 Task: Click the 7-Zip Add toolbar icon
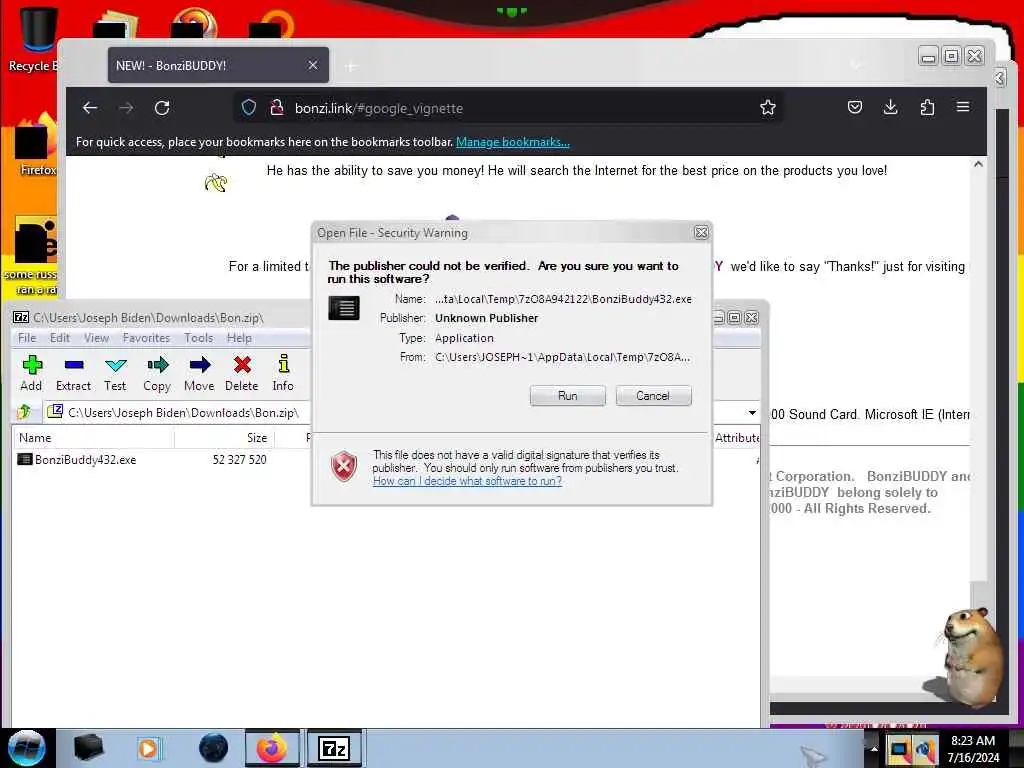(31, 373)
